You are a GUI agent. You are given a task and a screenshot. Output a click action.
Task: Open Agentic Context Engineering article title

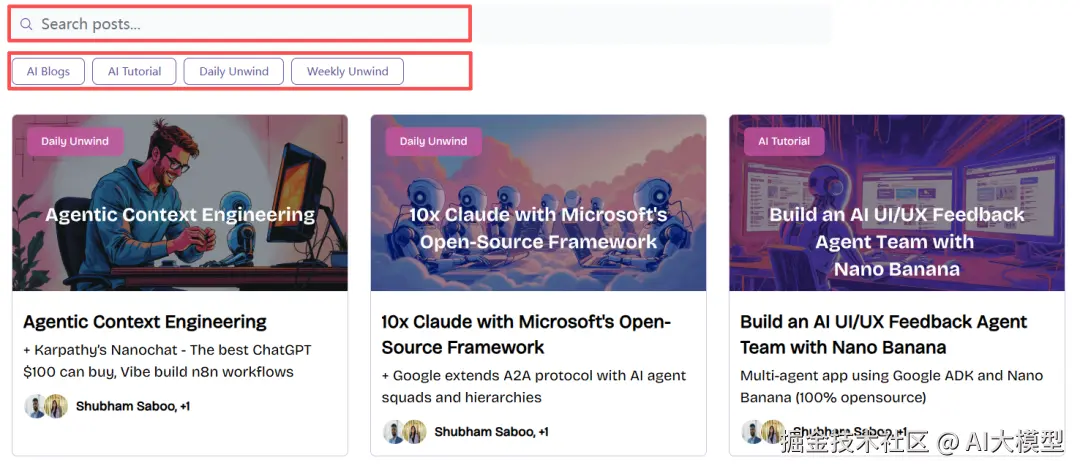coord(145,322)
